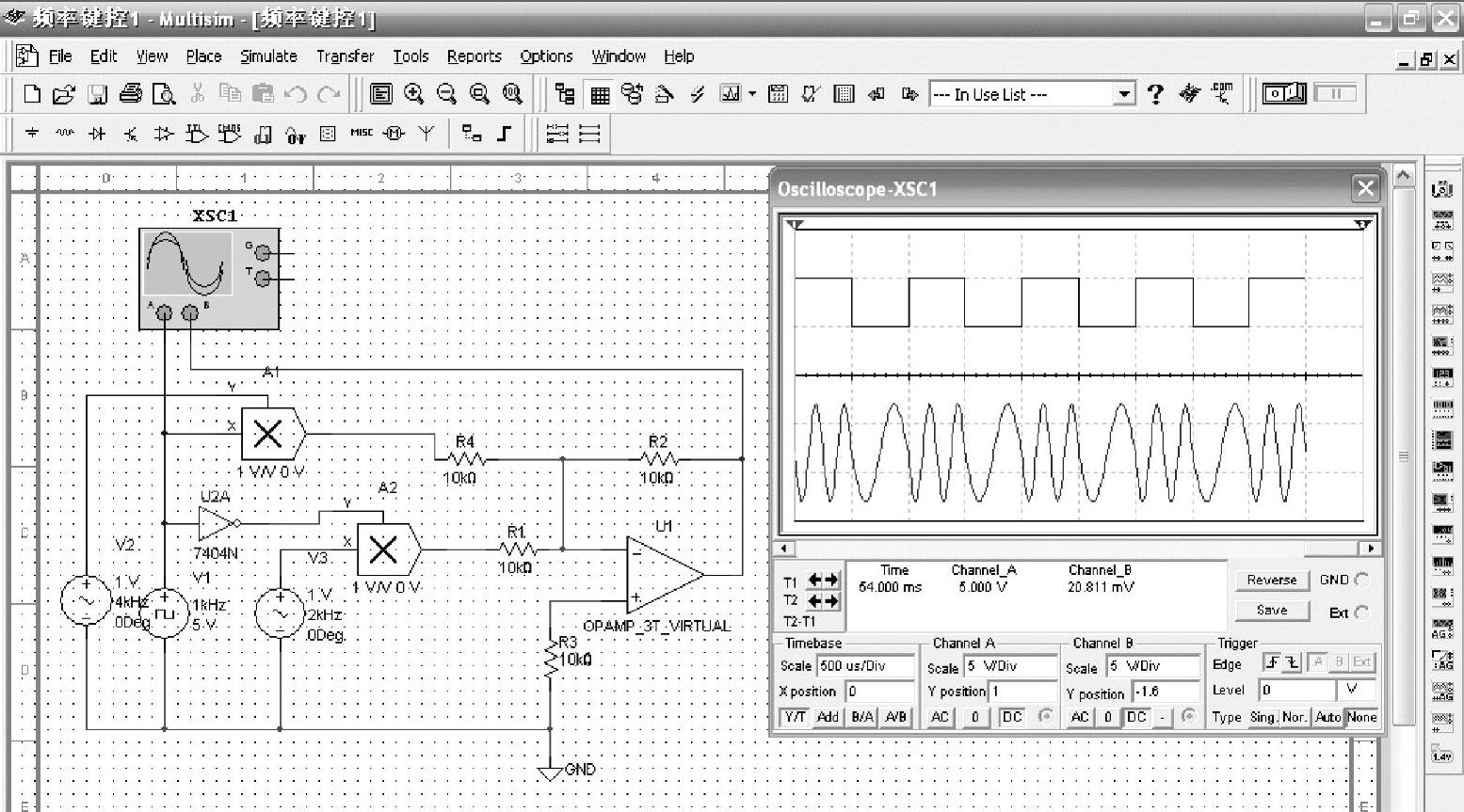Click the TTL gate component icon
The height and width of the screenshot is (812, 1464).
click(196, 134)
